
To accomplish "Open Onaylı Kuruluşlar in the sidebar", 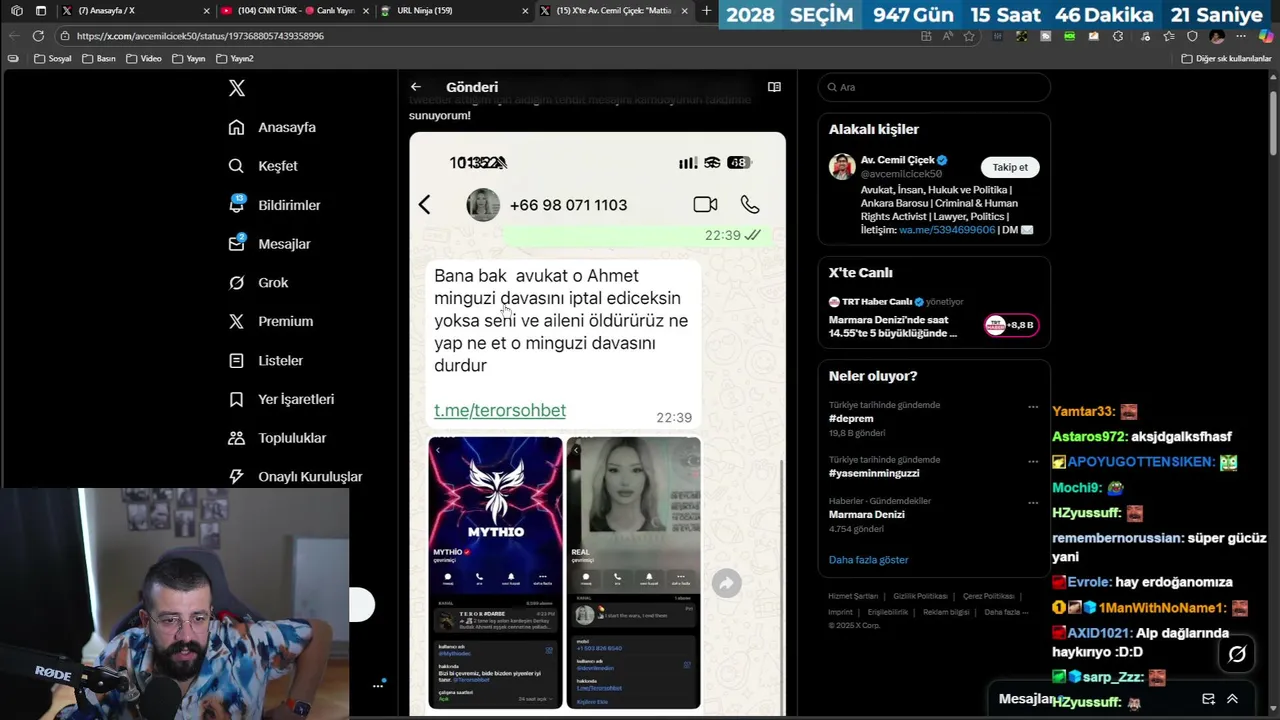I will [295, 477].
